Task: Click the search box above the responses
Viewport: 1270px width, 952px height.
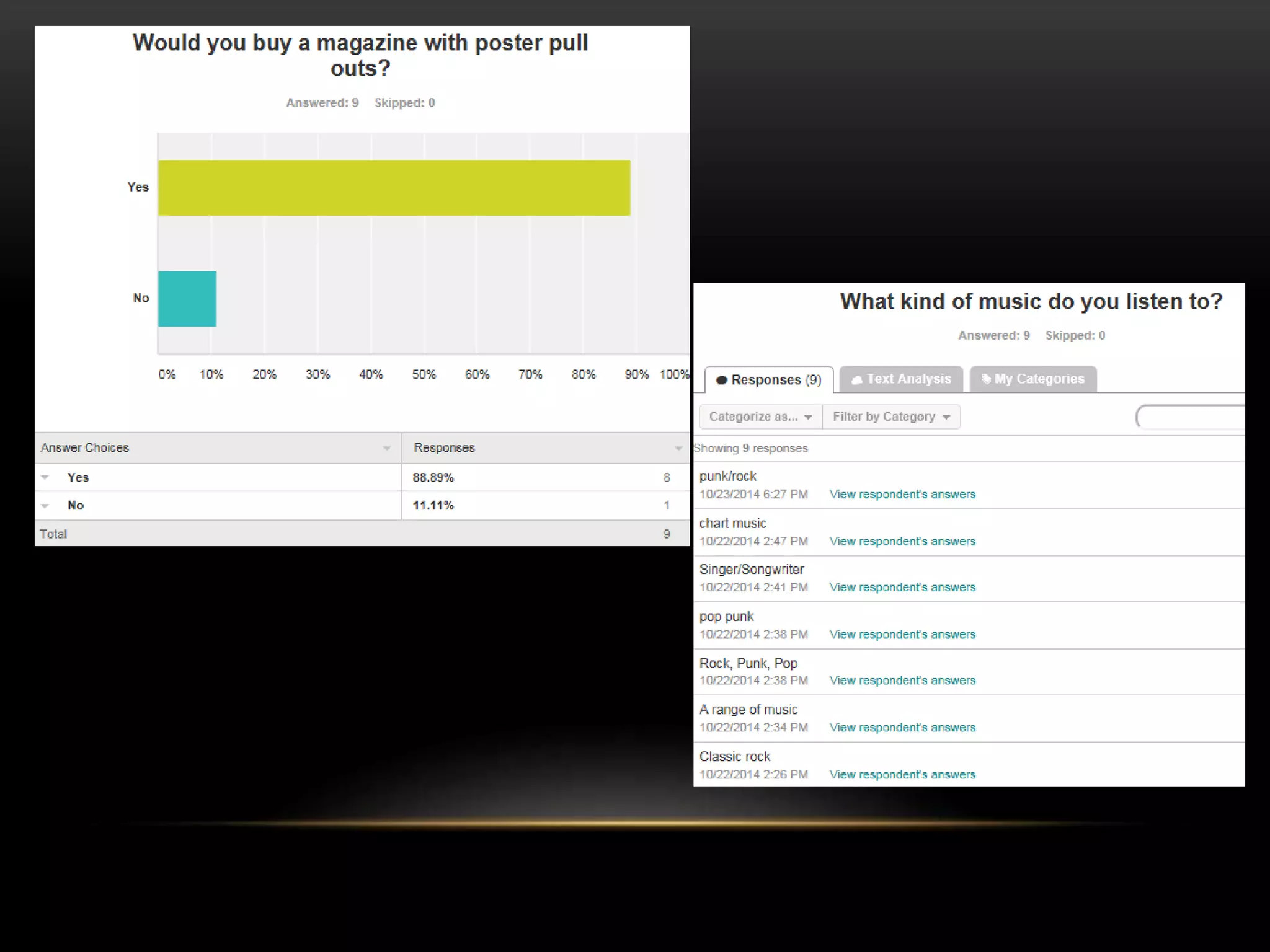Action: 1191,417
